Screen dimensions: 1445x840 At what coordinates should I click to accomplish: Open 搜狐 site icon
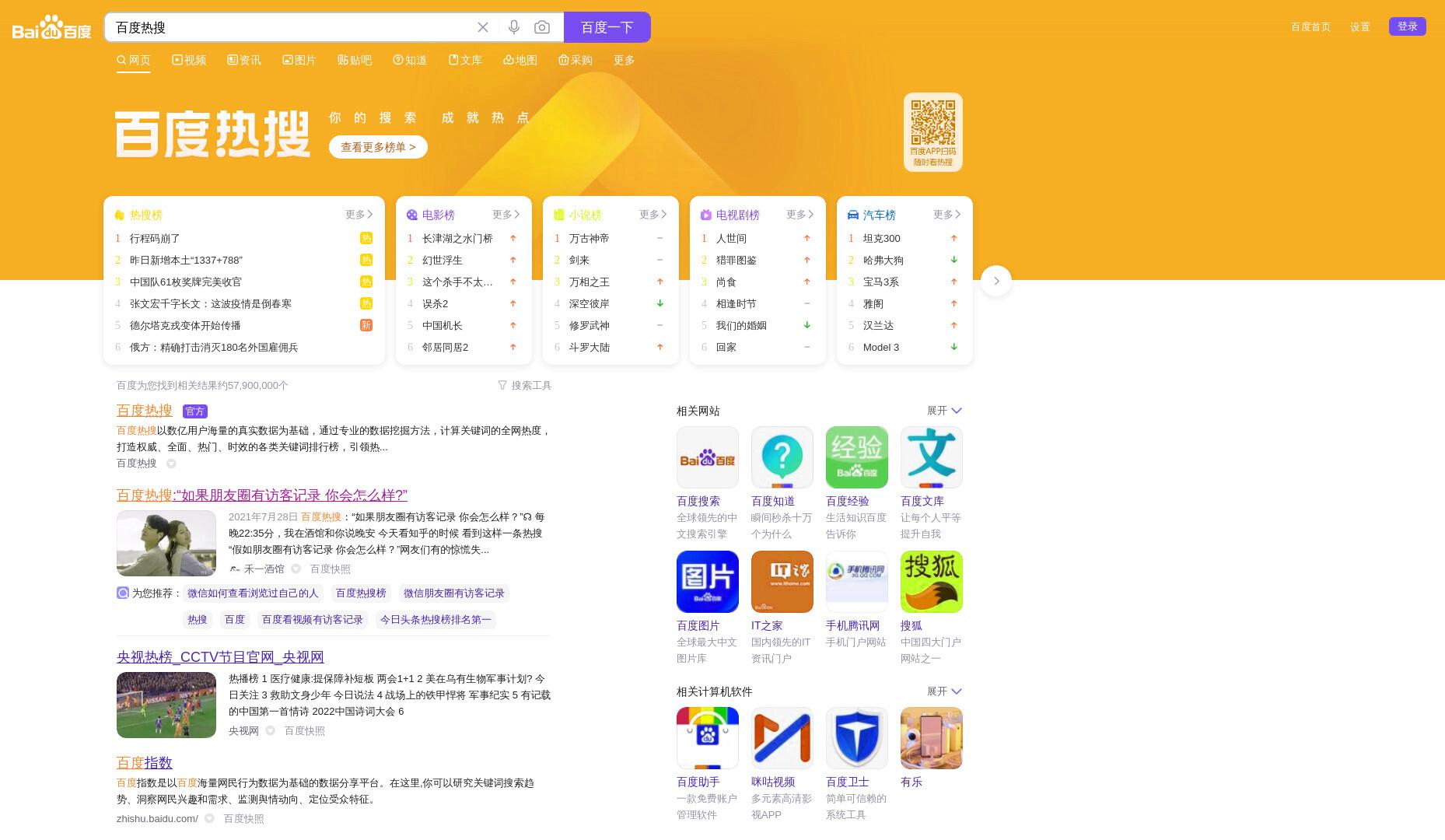(932, 582)
